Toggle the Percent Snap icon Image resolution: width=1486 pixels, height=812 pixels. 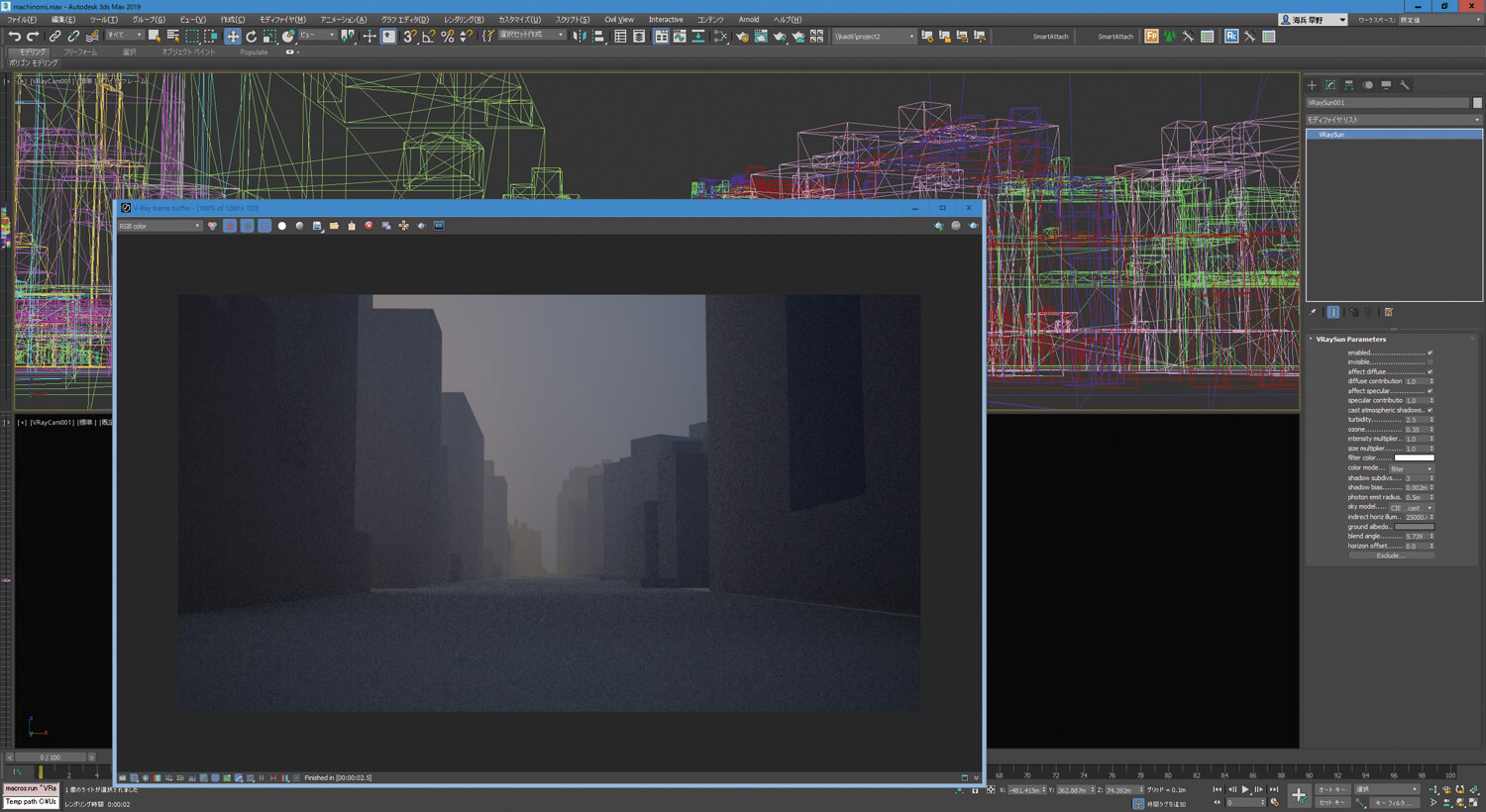click(x=447, y=37)
